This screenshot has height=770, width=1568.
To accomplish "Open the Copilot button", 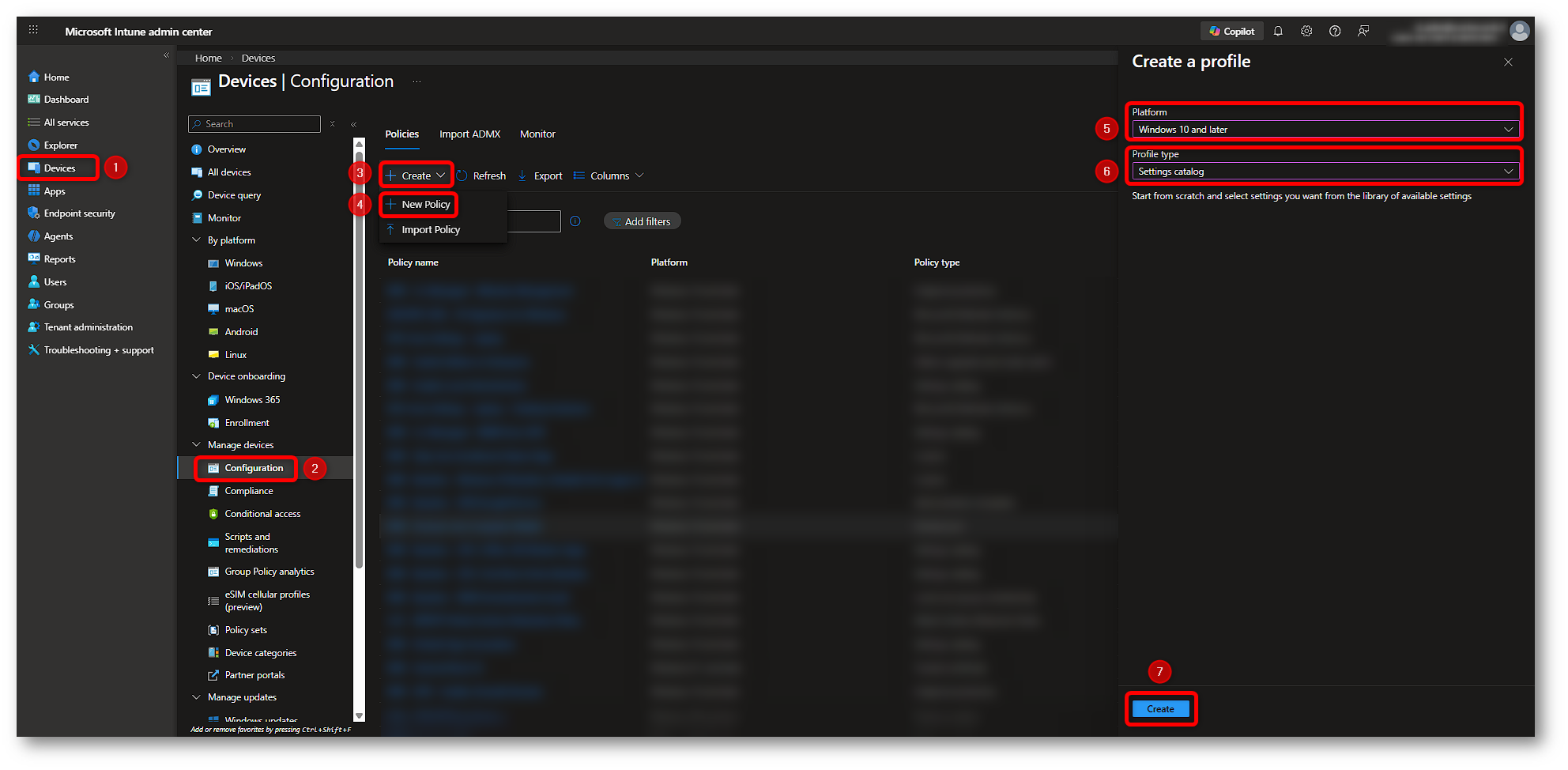I will [x=1231, y=32].
